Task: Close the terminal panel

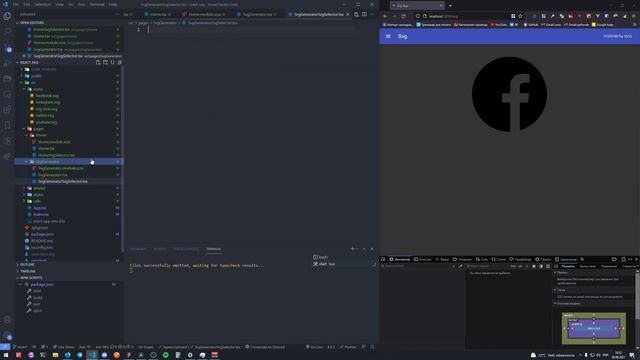Action: [372, 249]
